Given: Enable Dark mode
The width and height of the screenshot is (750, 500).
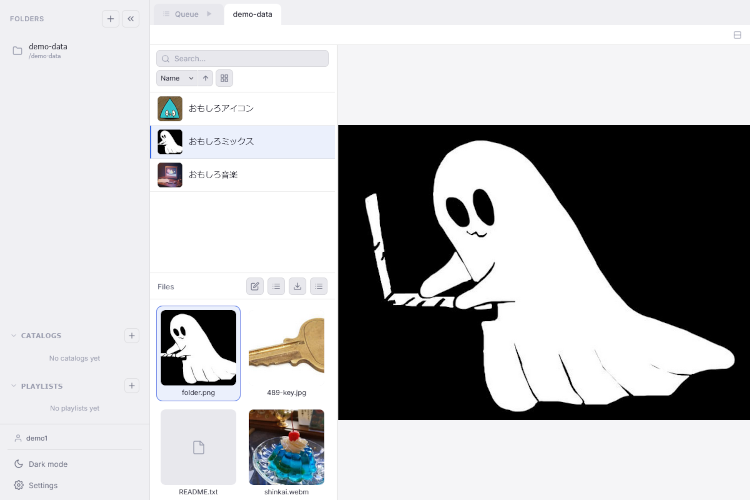Looking at the screenshot, I should [75, 464].
